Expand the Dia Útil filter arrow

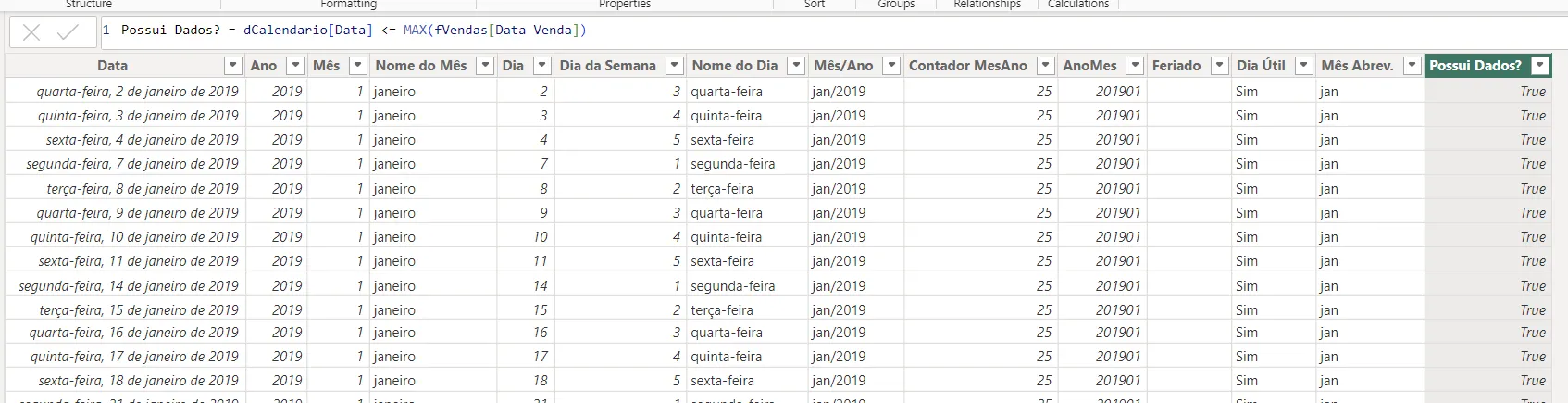click(x=1303, y=66)
